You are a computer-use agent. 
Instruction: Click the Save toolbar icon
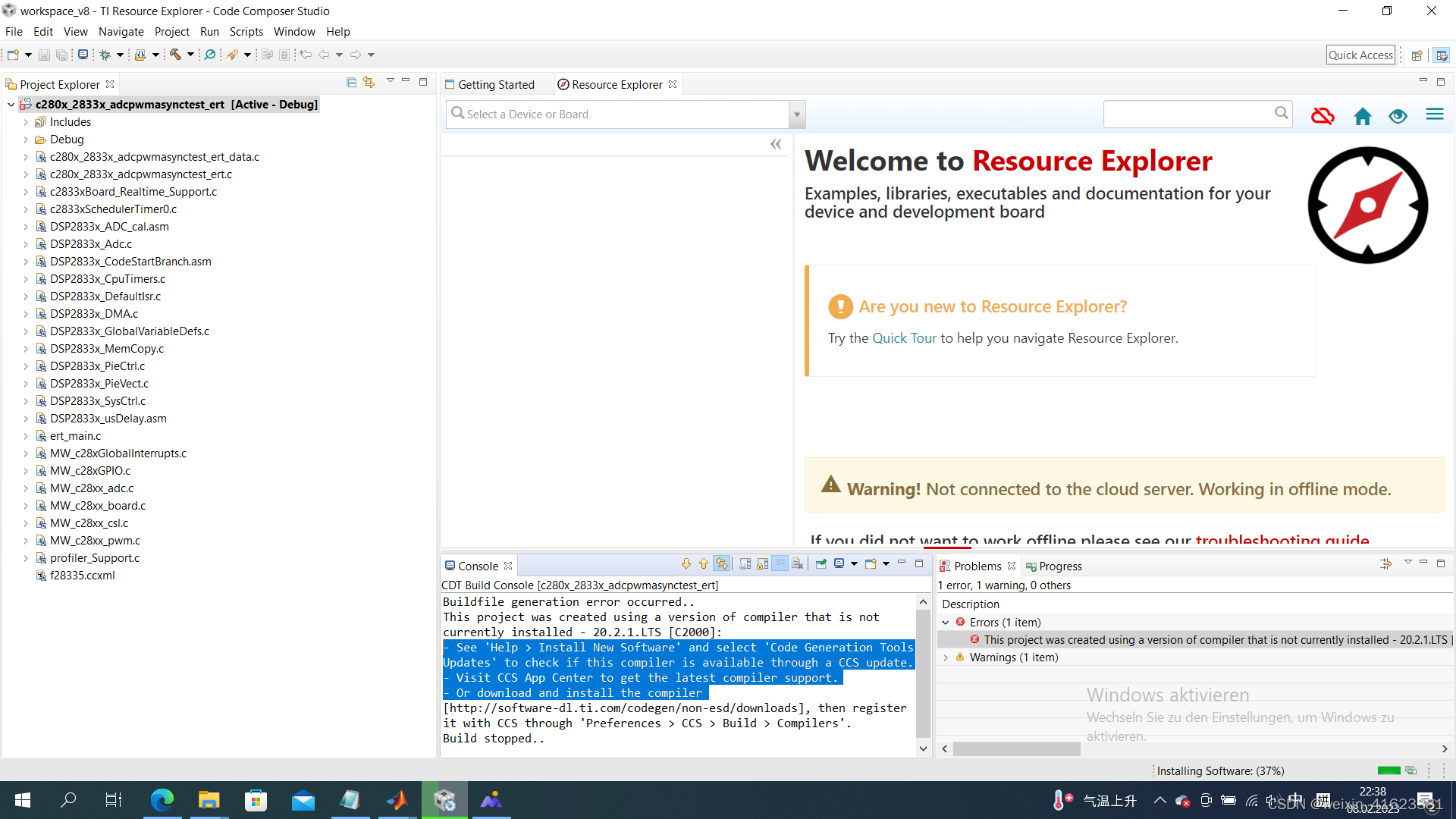pyautogui.click(x=44, y=55)
